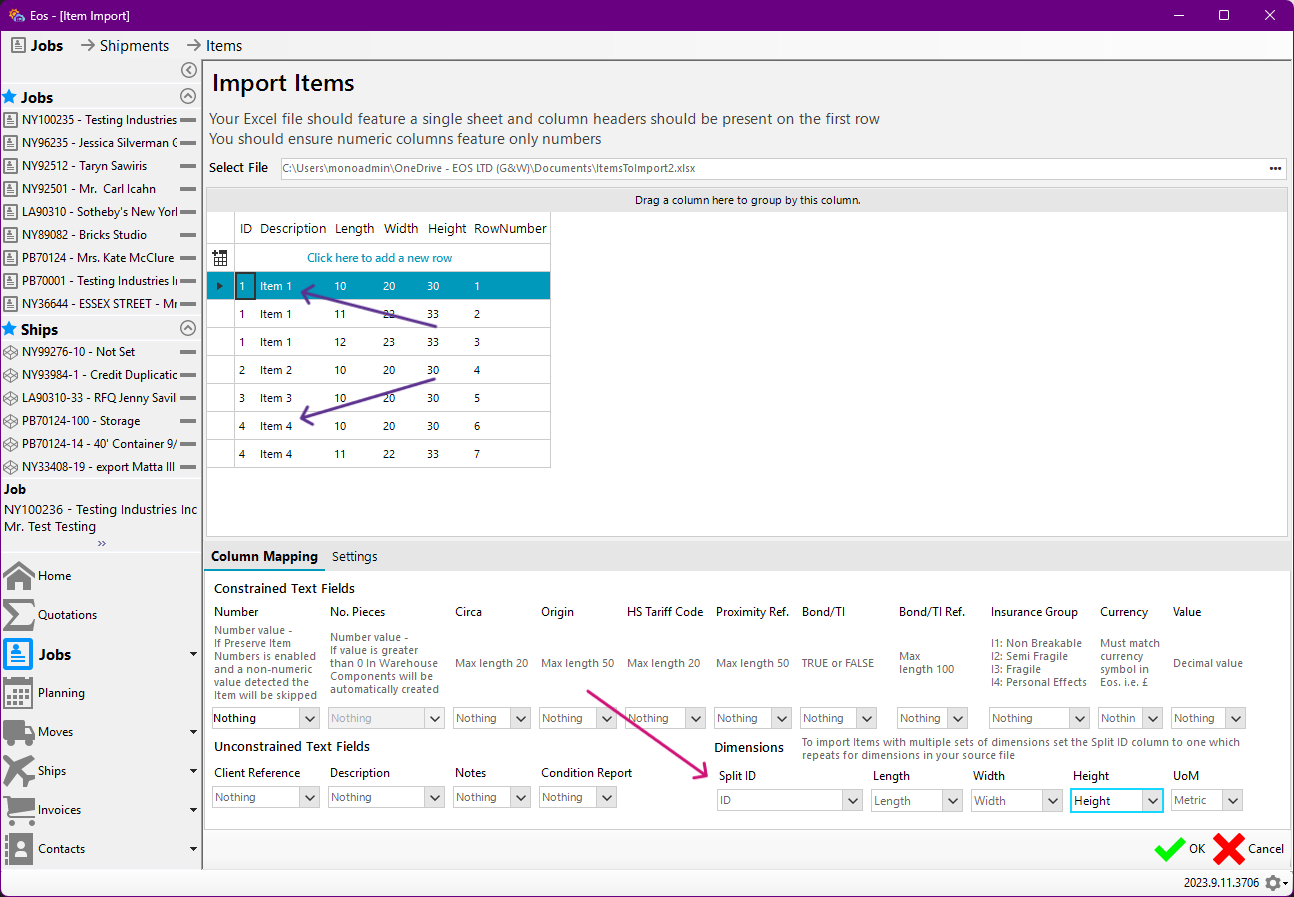This screenshot has height=897, width=1294.
Task: Collapse the left navigation panel arrow
Action: tap(188, 70)
